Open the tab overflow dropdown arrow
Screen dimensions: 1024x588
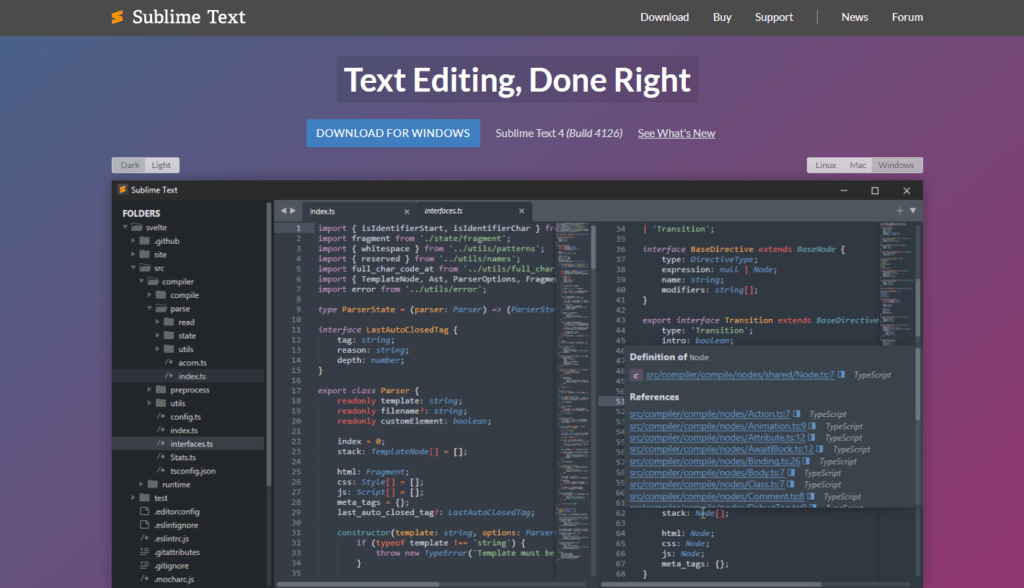click(x=913, y=211)
